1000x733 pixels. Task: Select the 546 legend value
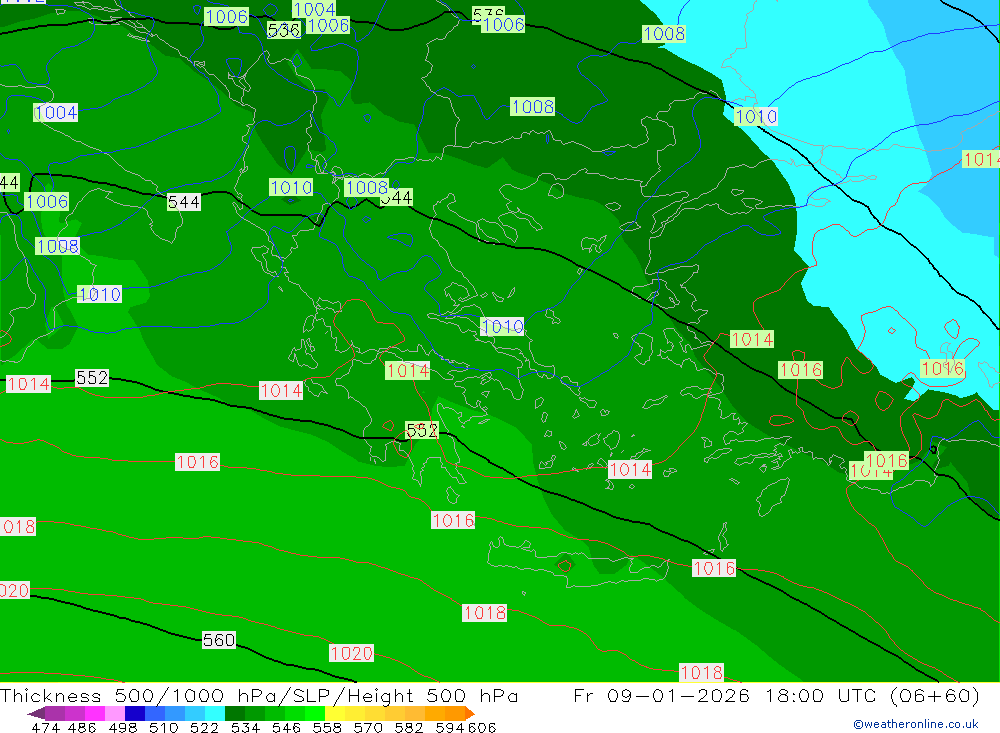click(x=286, y=727)
